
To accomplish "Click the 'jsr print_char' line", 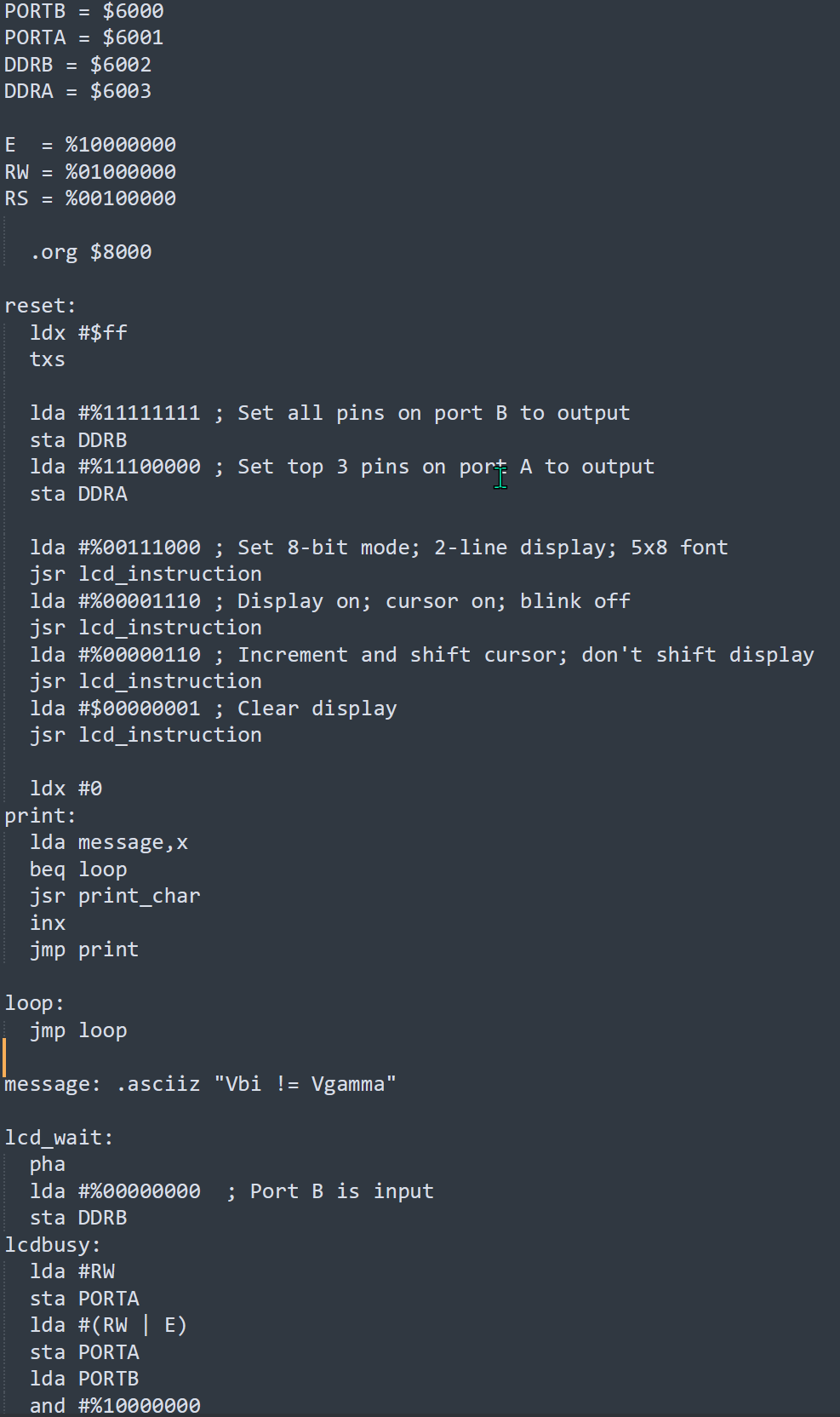I will [x=115, y=896].
